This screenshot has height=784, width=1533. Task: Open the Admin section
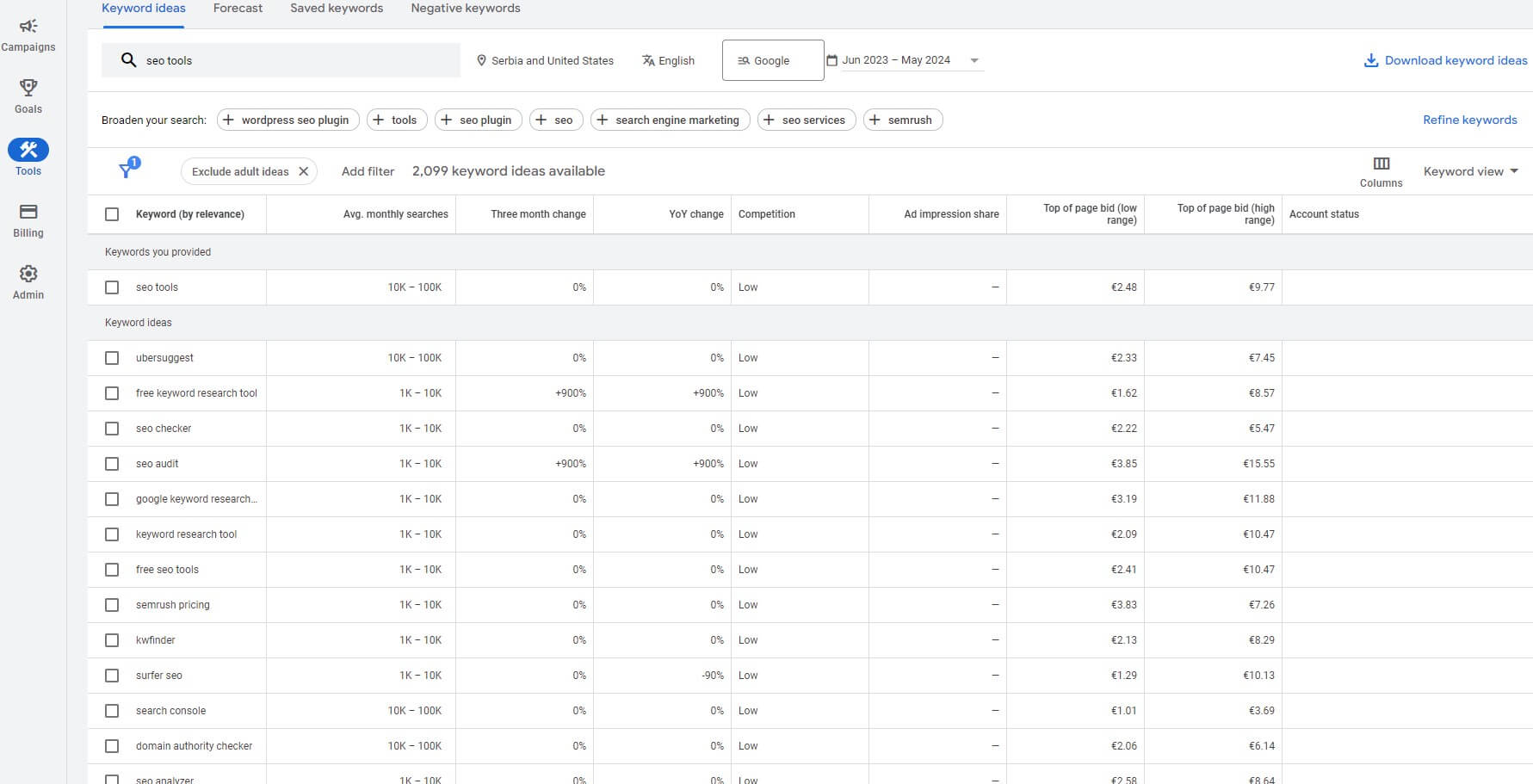[28, 281]
